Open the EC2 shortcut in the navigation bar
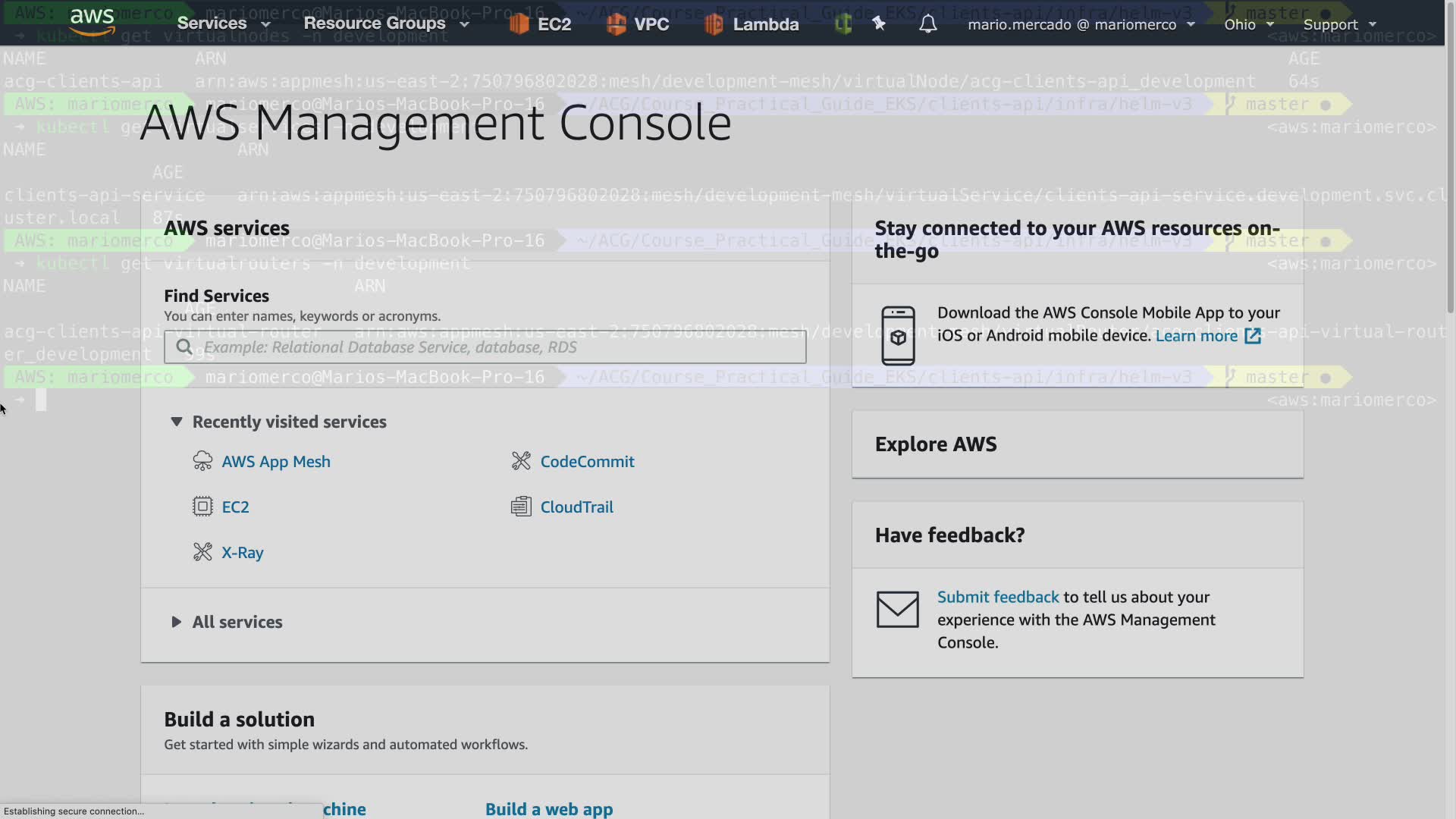The image size is (1456, 819). (x=541, y=24)
